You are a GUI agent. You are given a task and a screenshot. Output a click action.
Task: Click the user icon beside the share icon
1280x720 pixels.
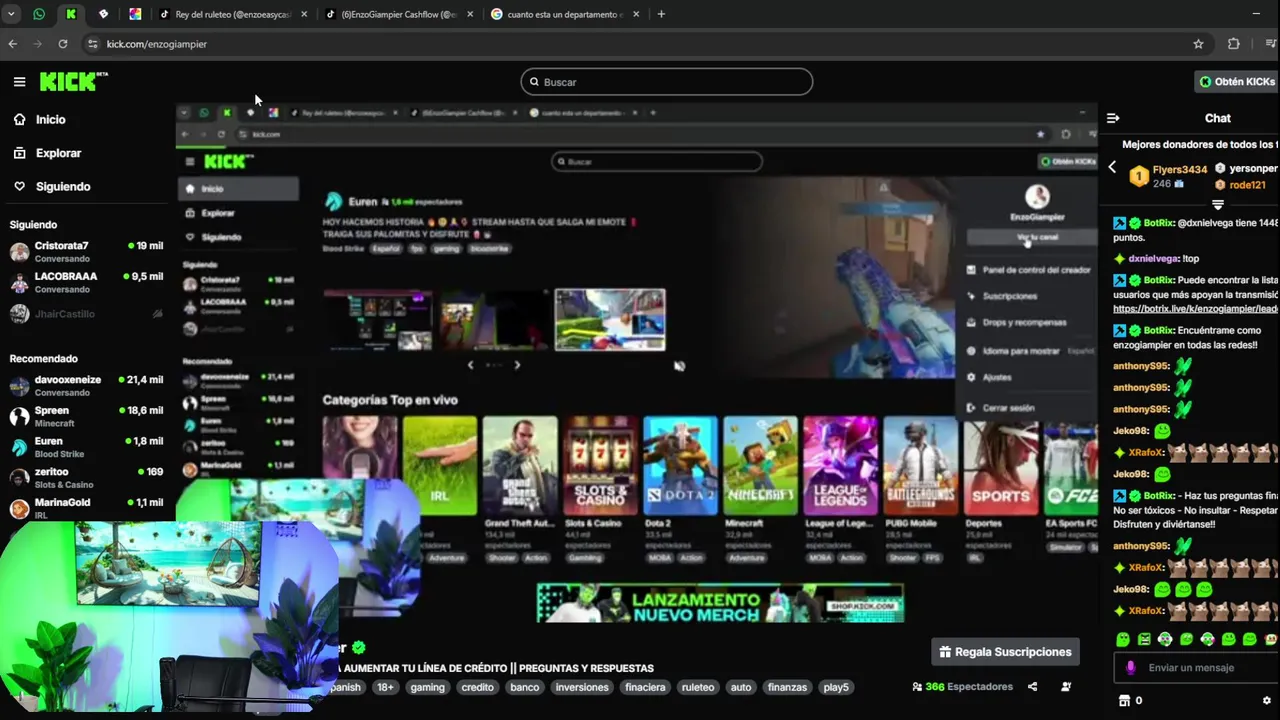[1066, 687]
